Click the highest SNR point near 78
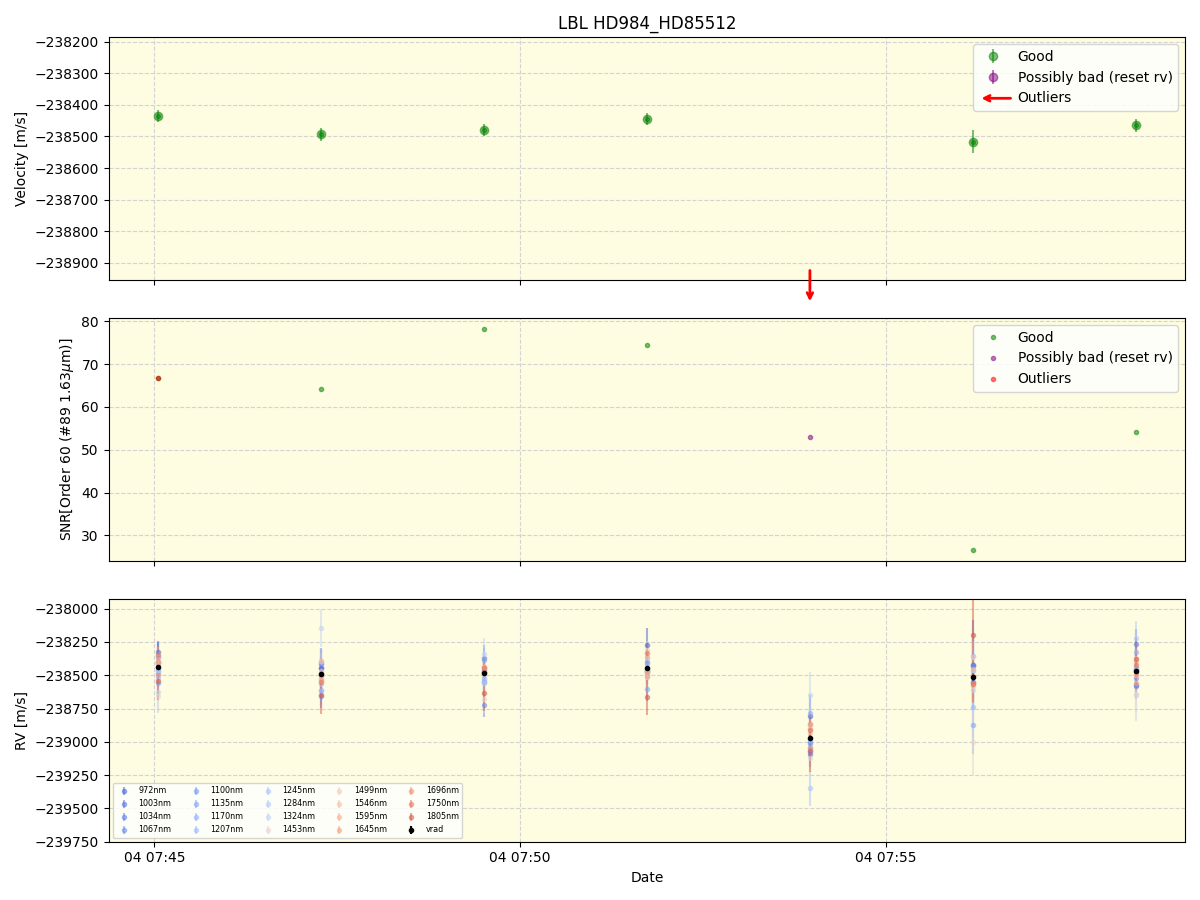Image resolution: width=1200 pixels, height=900 pixels. click(484, 329)
